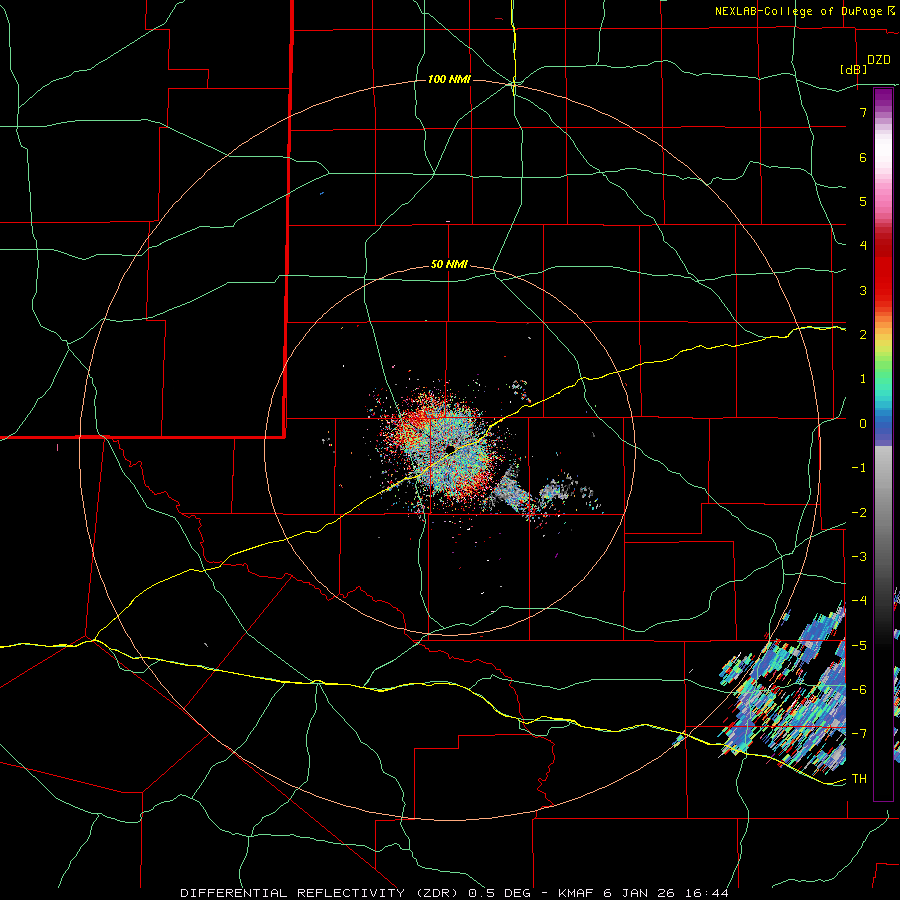Image resolution: width=900 pixels, height=900 pixels.
Task: Click the 2 value on the color scale
Action: pyautogui.click(x=863, y=335)
